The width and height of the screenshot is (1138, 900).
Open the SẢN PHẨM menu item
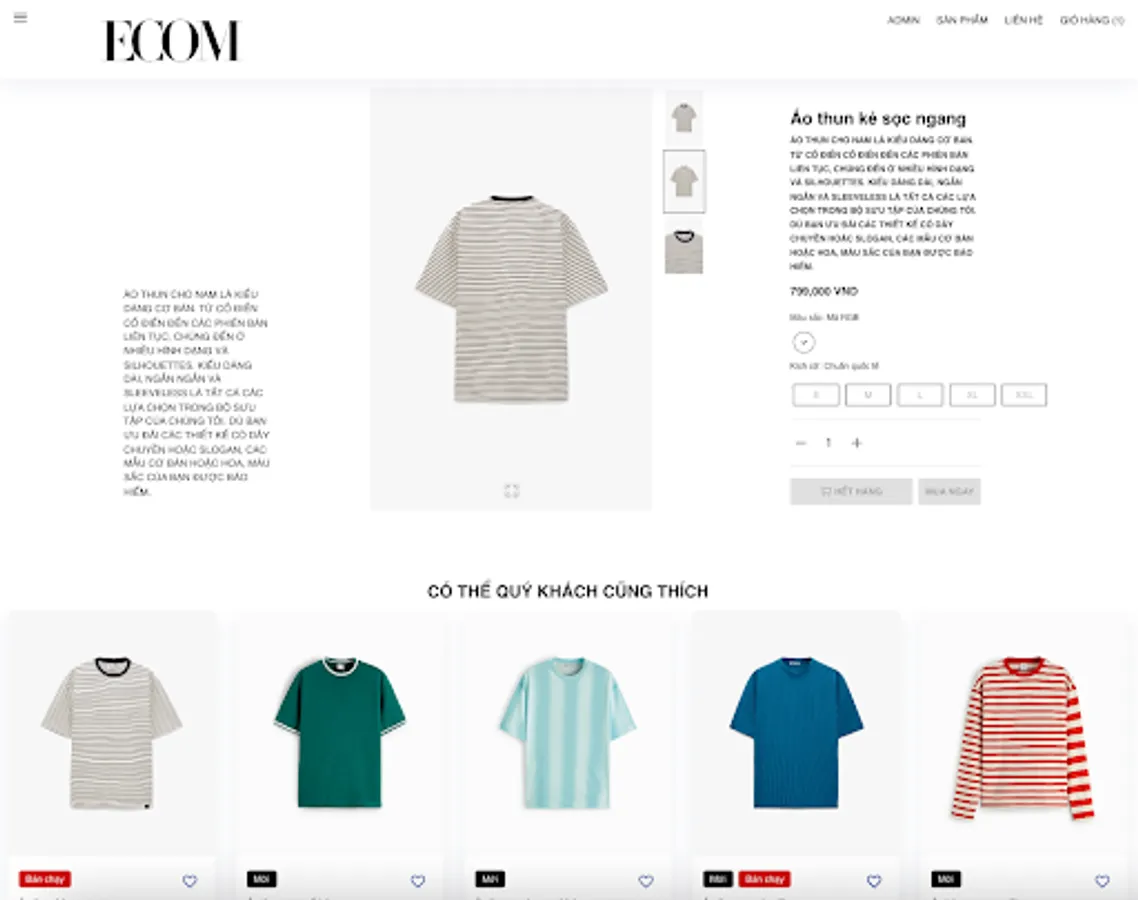pos(962,20)
